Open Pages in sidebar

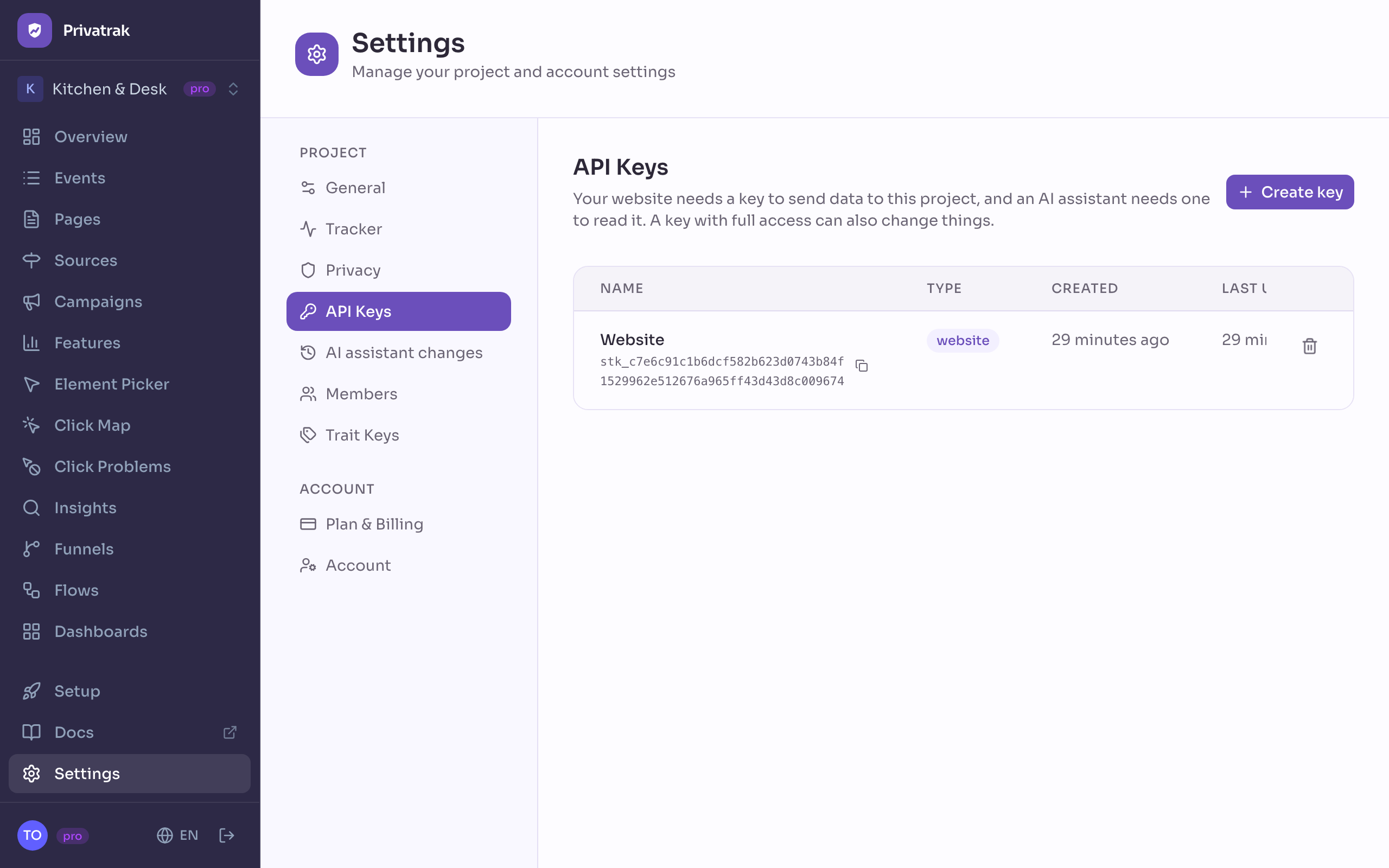coord(130,219)
